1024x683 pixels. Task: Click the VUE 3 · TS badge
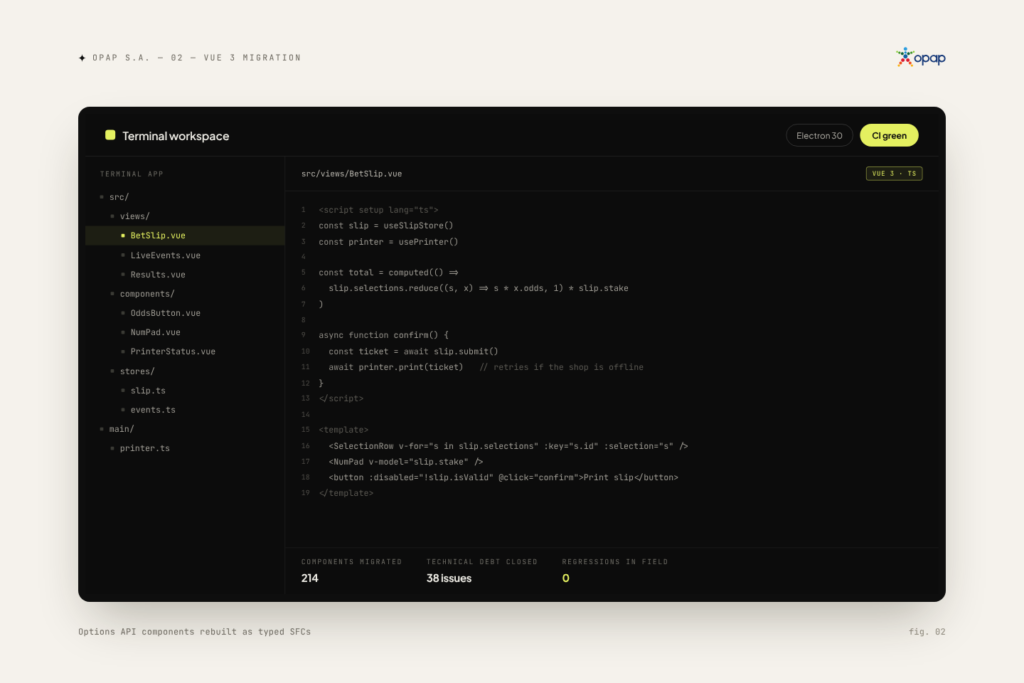[894, 174]
